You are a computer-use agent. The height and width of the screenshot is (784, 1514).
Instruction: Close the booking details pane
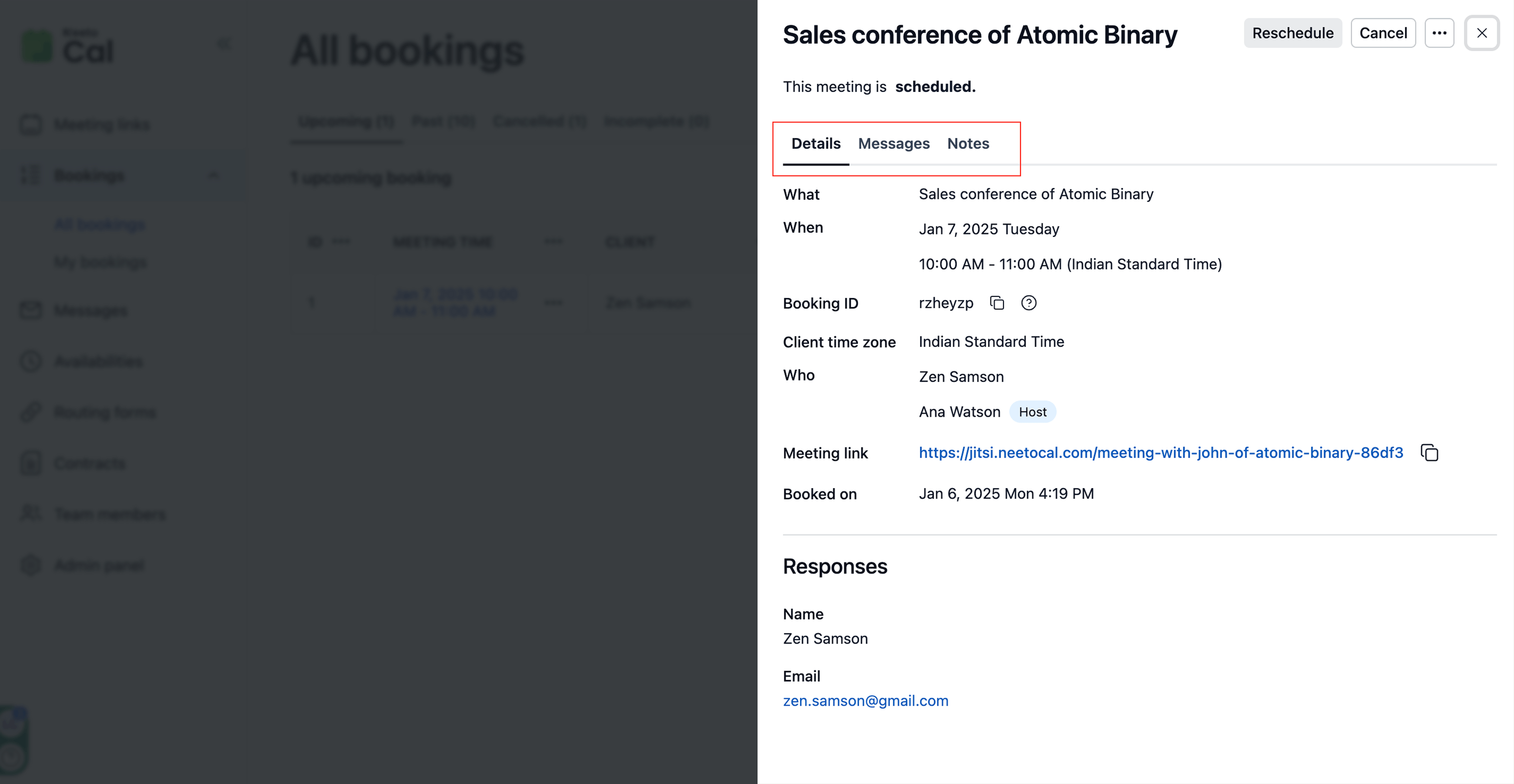click(x=1482, y=34)
